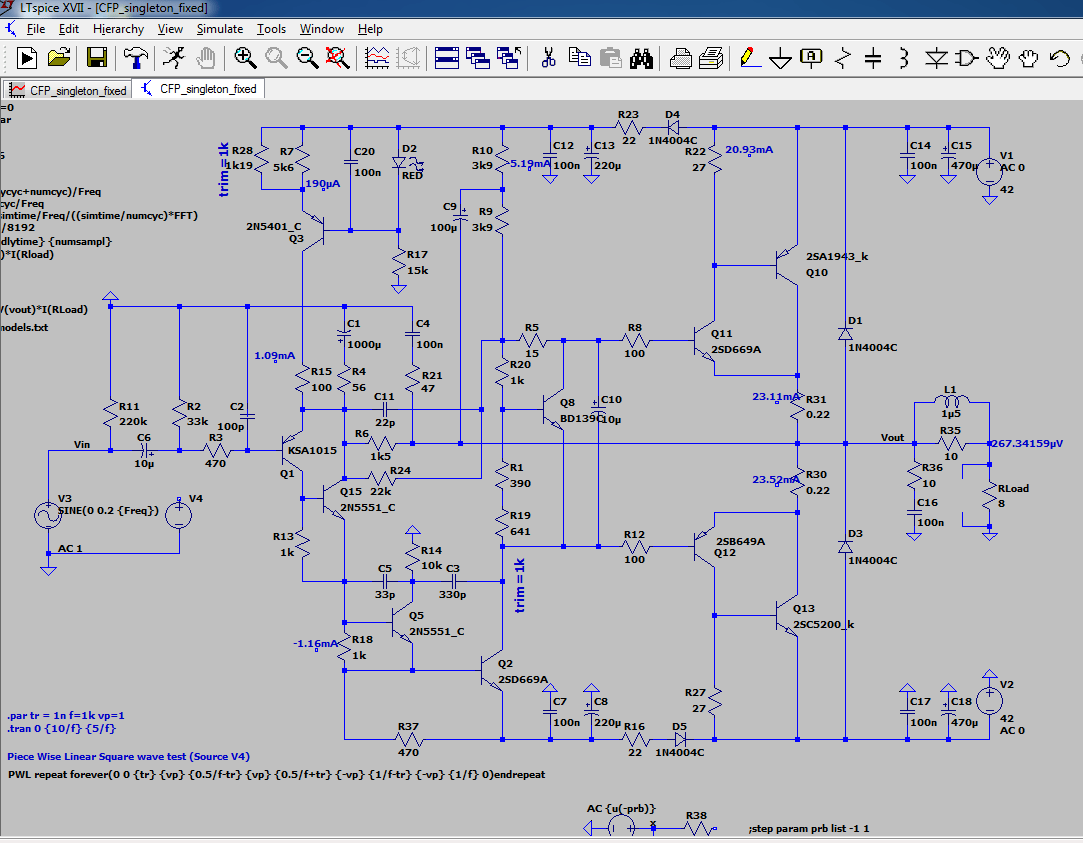Click the Halt simulation hand icon

[x=206, y=58]
